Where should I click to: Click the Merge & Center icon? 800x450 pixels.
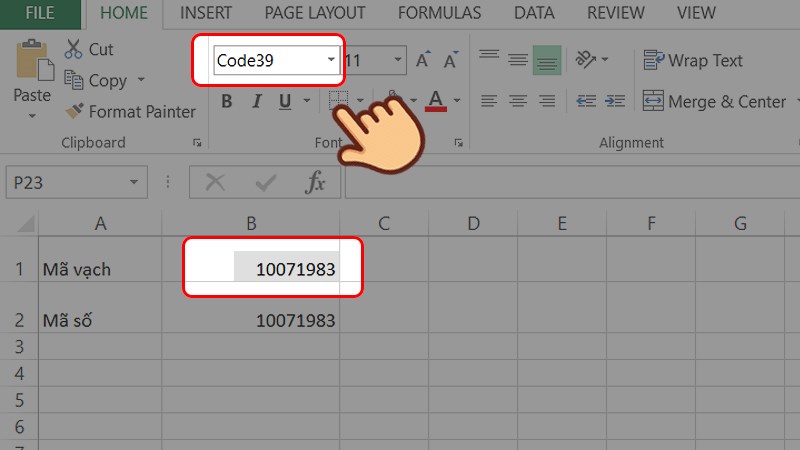(x=653, y=102)
